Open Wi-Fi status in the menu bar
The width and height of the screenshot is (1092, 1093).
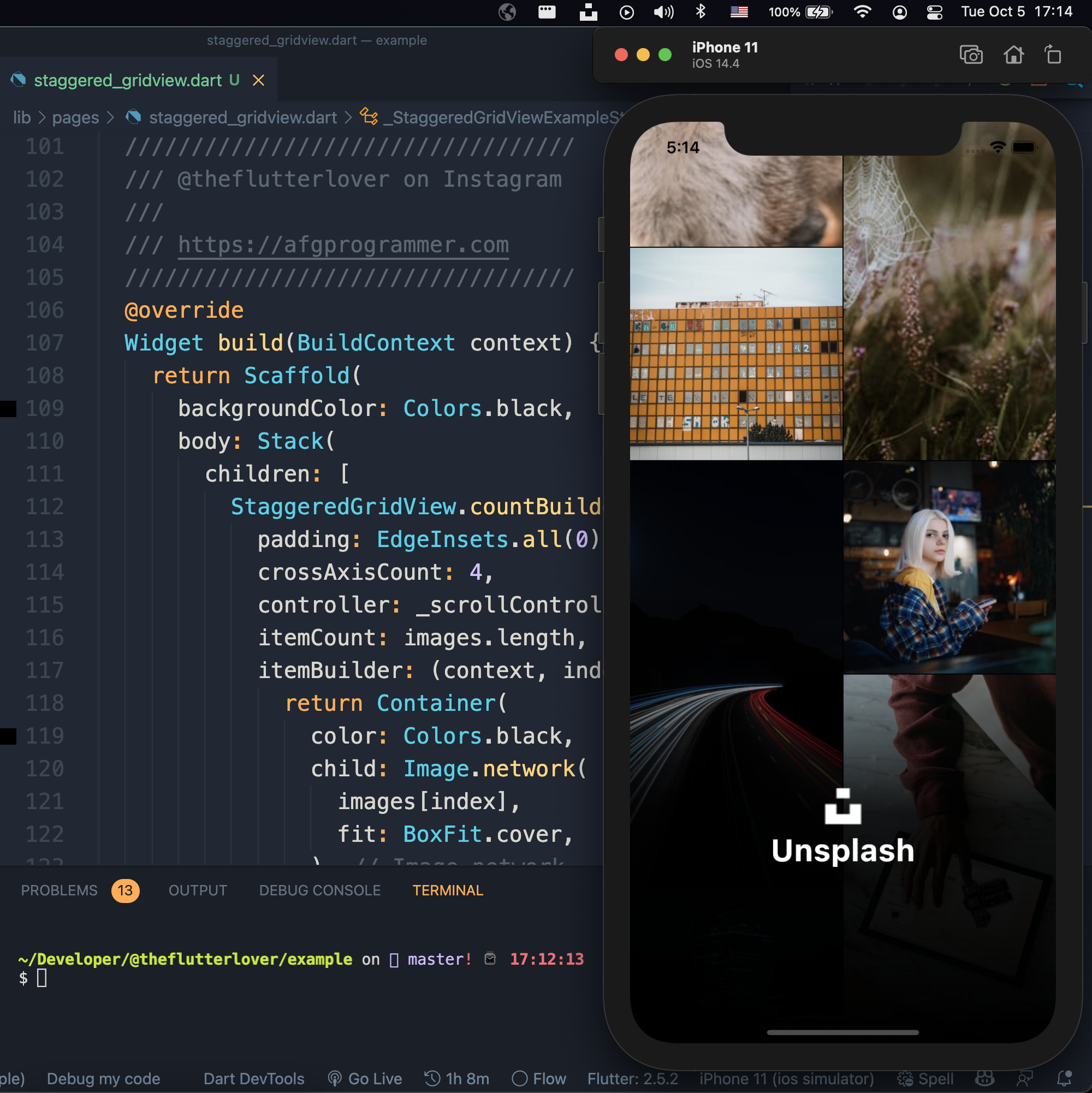(862, 12)
